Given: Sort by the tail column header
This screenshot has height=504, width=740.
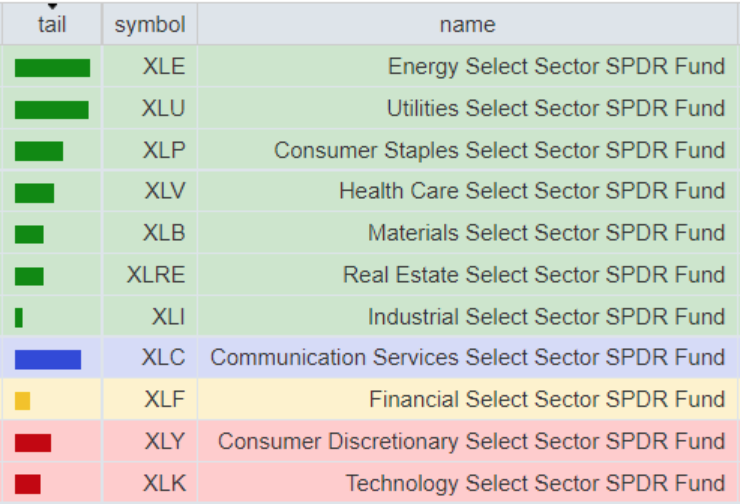Looking at the screenshot, I should (52, 24).
